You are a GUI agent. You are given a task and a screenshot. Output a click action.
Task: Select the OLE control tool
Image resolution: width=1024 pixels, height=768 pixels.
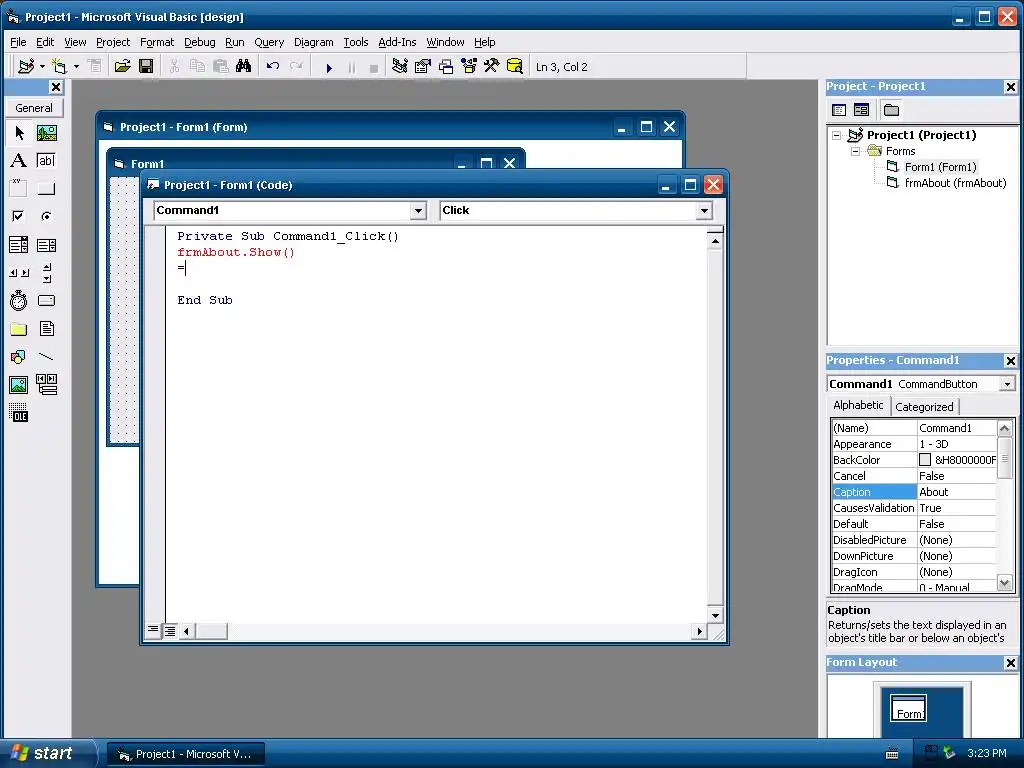pos(19,413)
